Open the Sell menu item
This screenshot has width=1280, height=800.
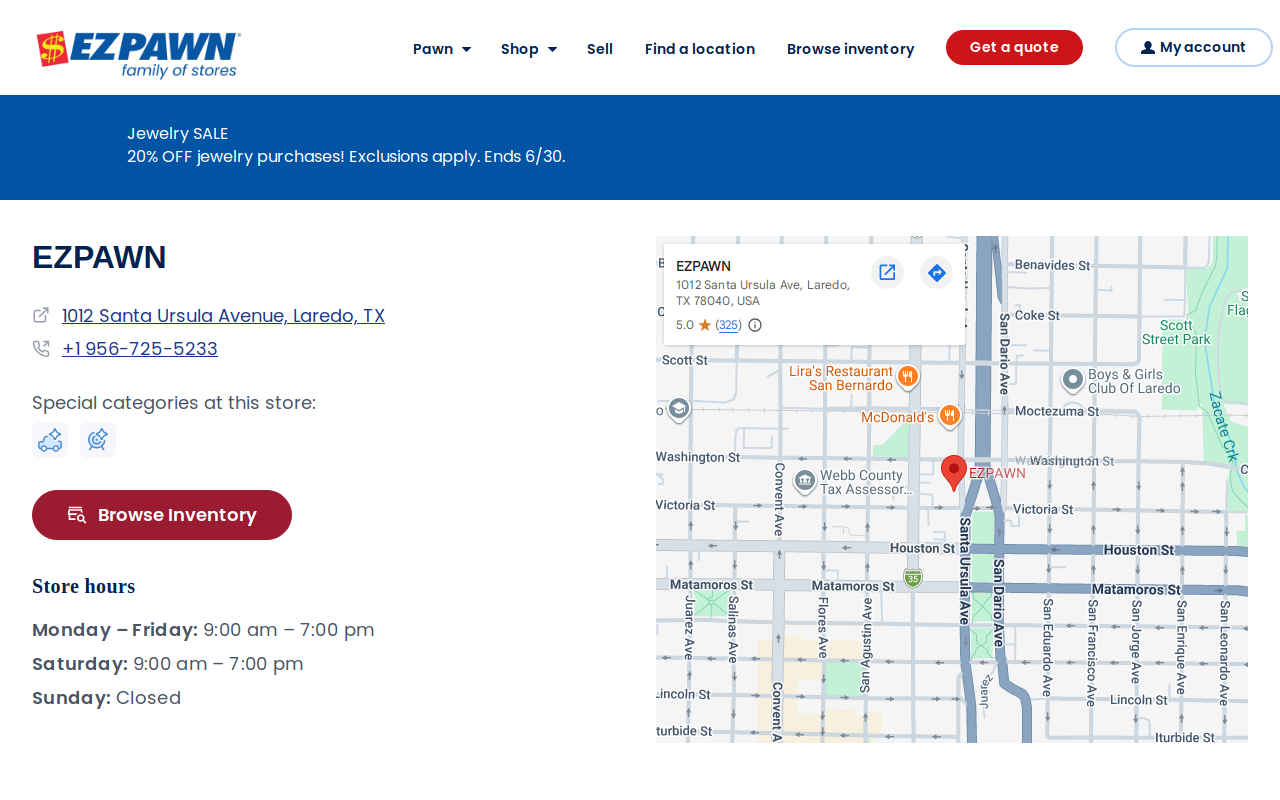pyautogui.click(x=600, y=49)
